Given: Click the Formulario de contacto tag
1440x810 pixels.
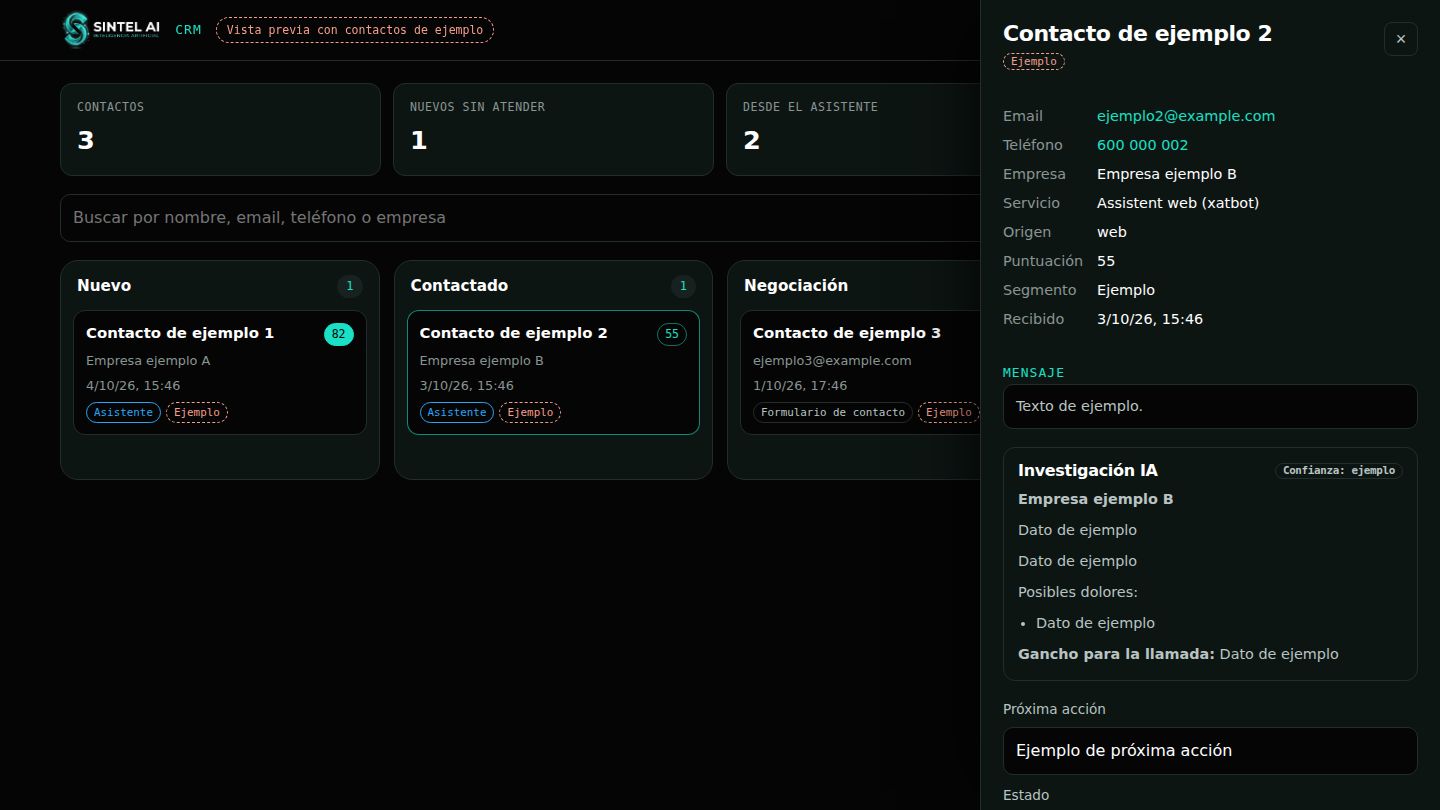Looking at the screenshot, I should point(833,412).
